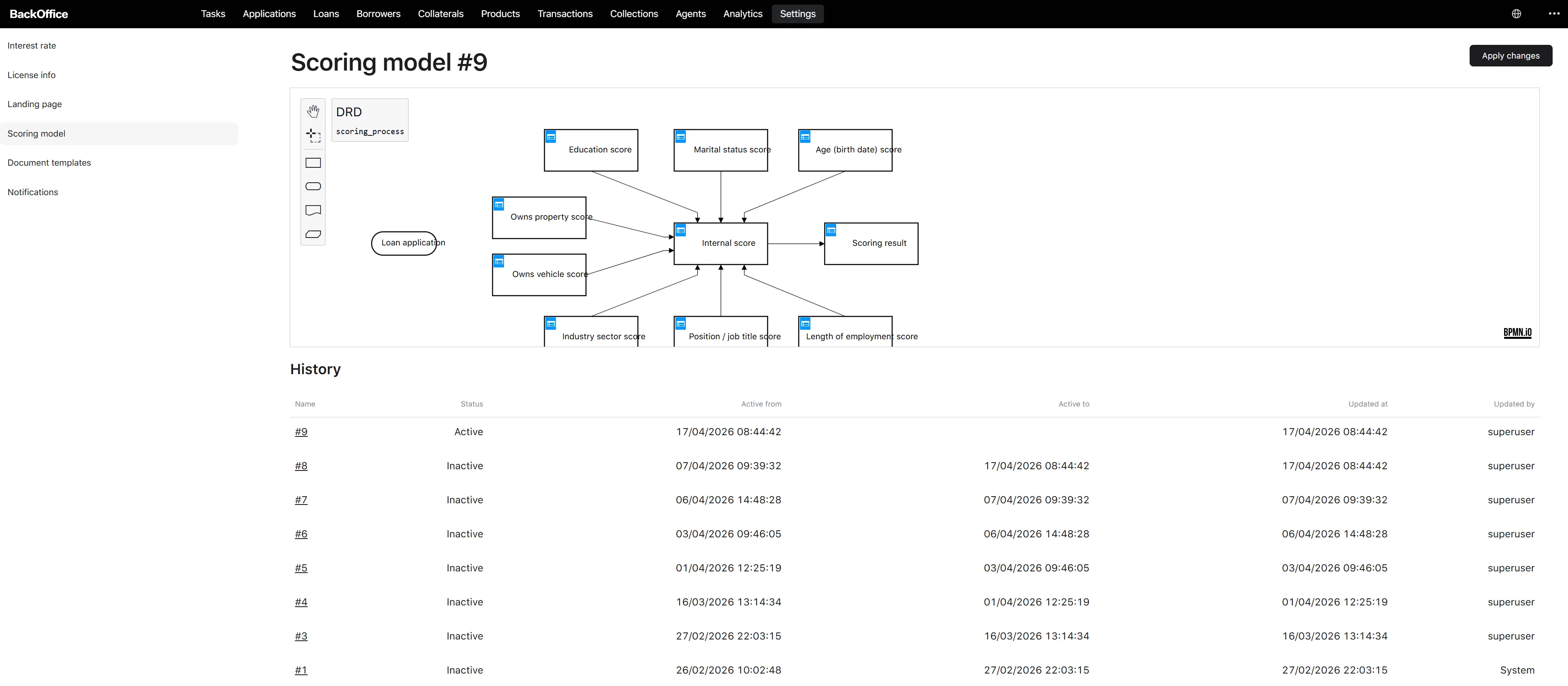Click the BPMN.iO logo
Screen dimensions: 1568x686
coord(1517,332)
